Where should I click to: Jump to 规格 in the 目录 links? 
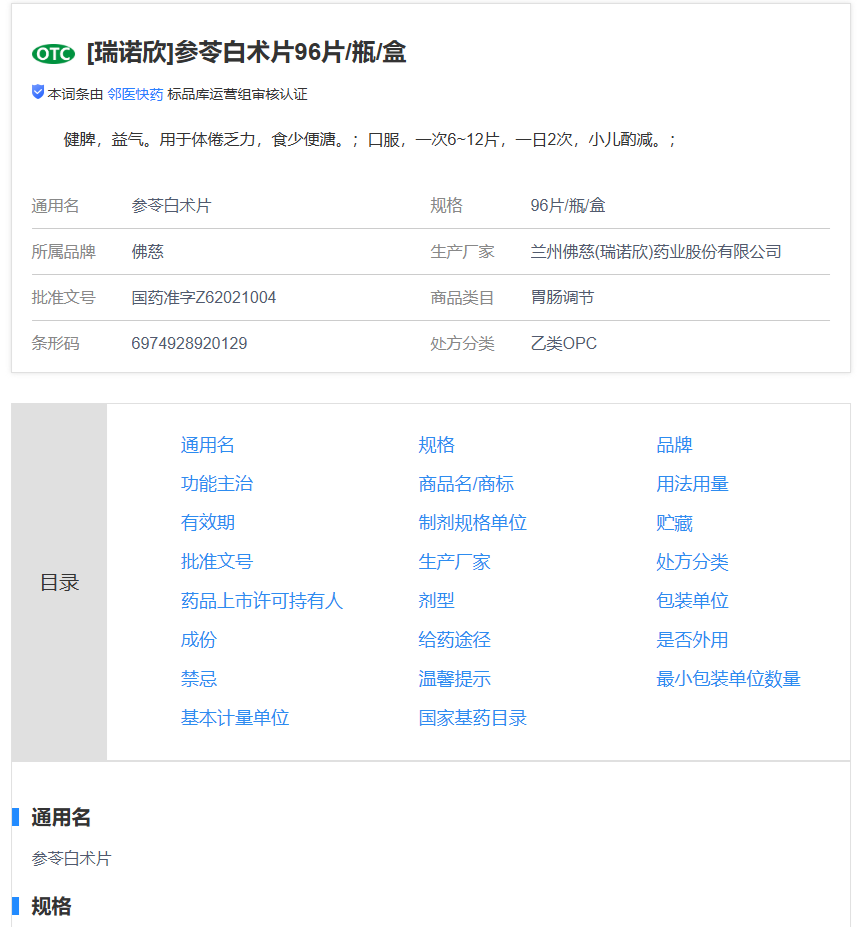tap(436, 445)
